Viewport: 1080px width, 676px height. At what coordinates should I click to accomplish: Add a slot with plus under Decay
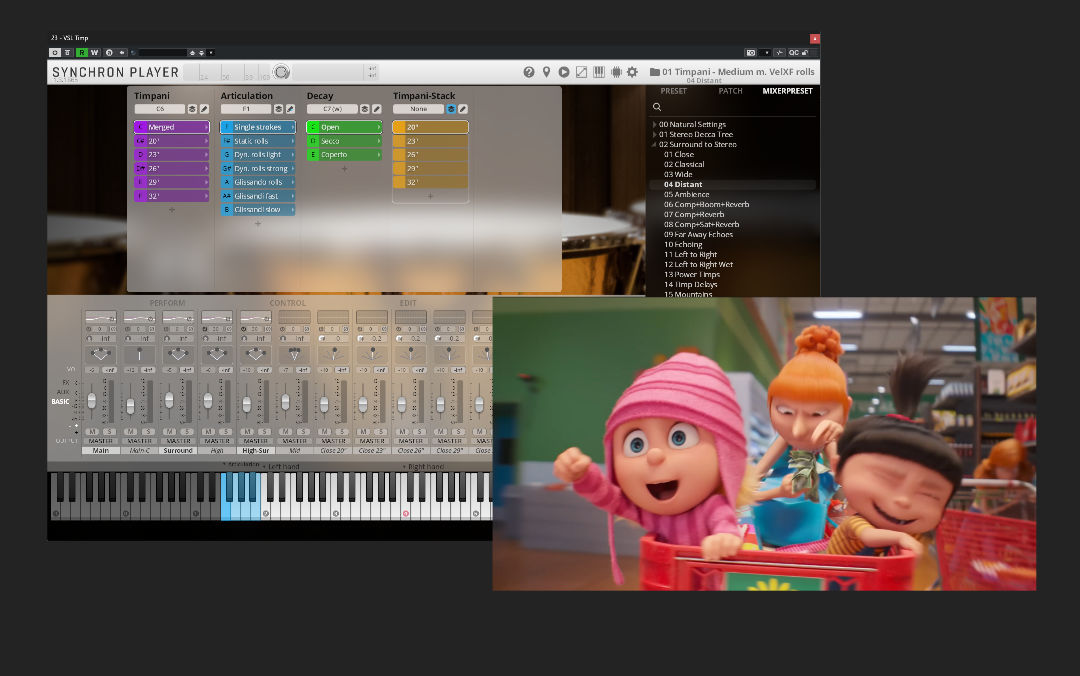click(344, 168)
